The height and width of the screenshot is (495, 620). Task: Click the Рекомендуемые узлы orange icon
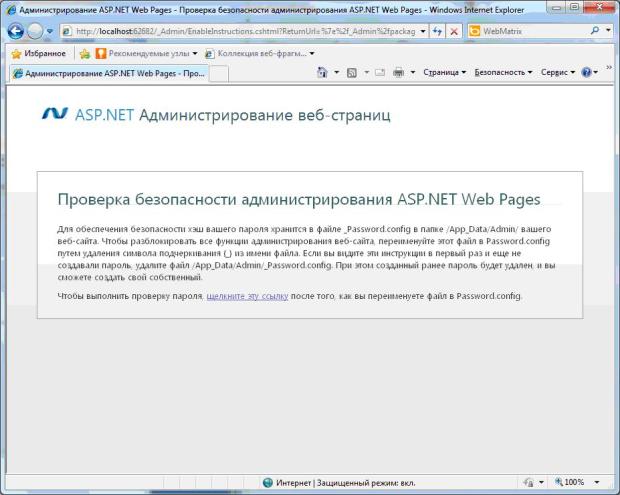click(101, 53)
